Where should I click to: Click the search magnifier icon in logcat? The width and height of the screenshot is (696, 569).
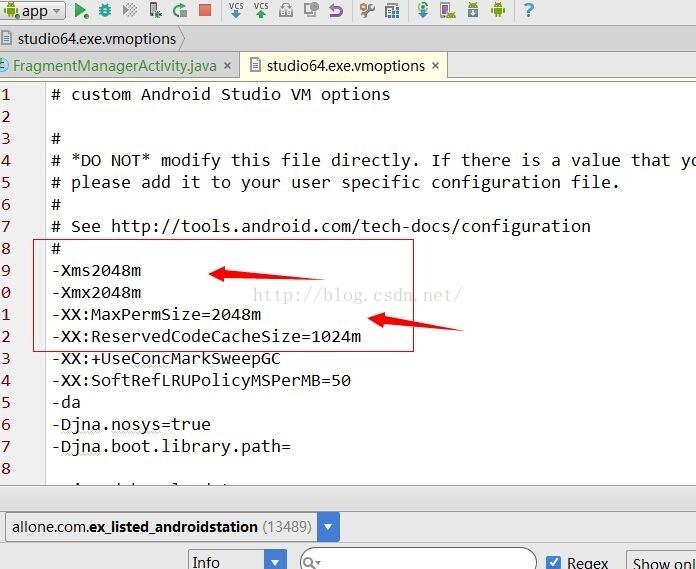coord(310,562)
